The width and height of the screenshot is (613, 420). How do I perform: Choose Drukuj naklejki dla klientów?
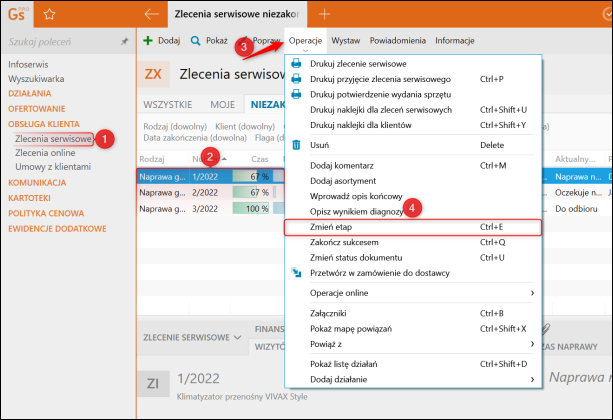tap(413, 125)
